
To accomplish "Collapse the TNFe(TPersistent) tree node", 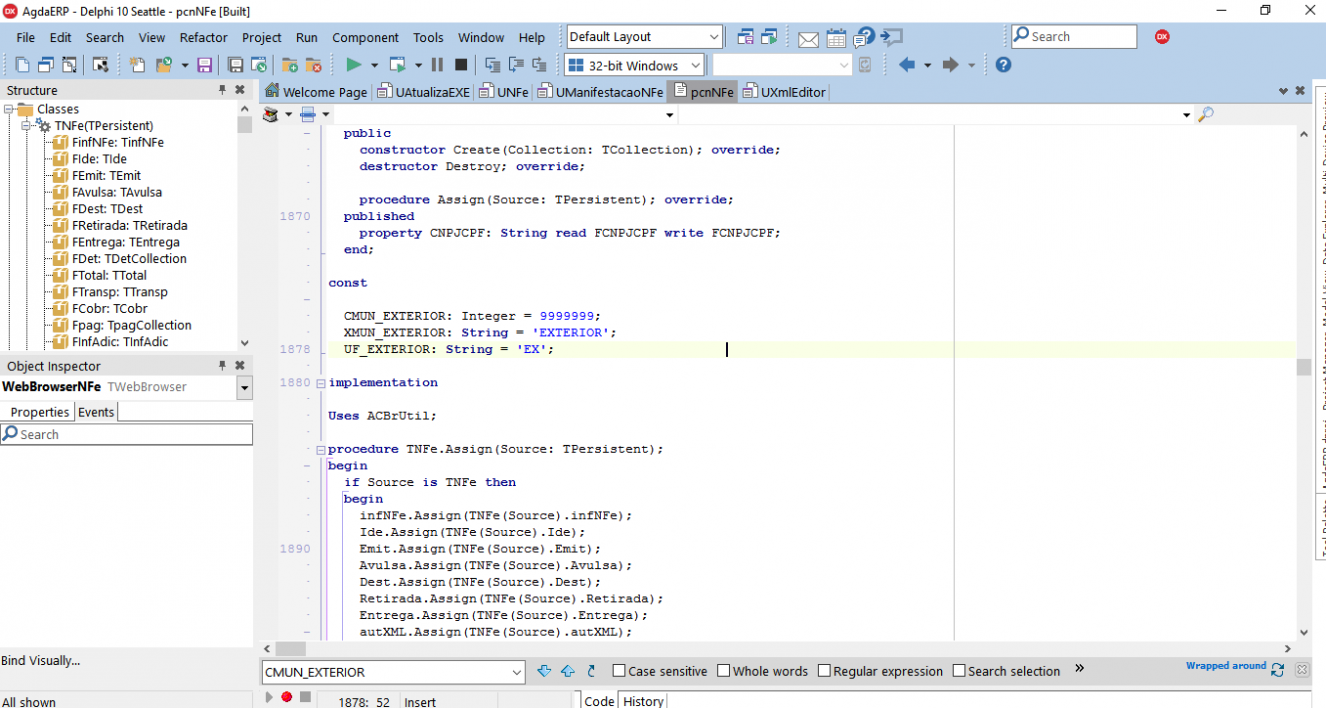I will [26, 126].
